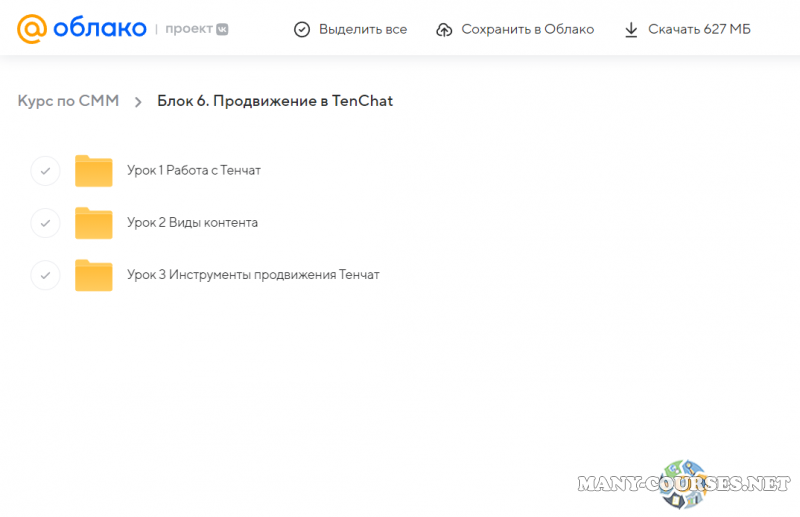
Task: Open the Урок 1 Работа с Тенчат name
Action: click(194, 170)
